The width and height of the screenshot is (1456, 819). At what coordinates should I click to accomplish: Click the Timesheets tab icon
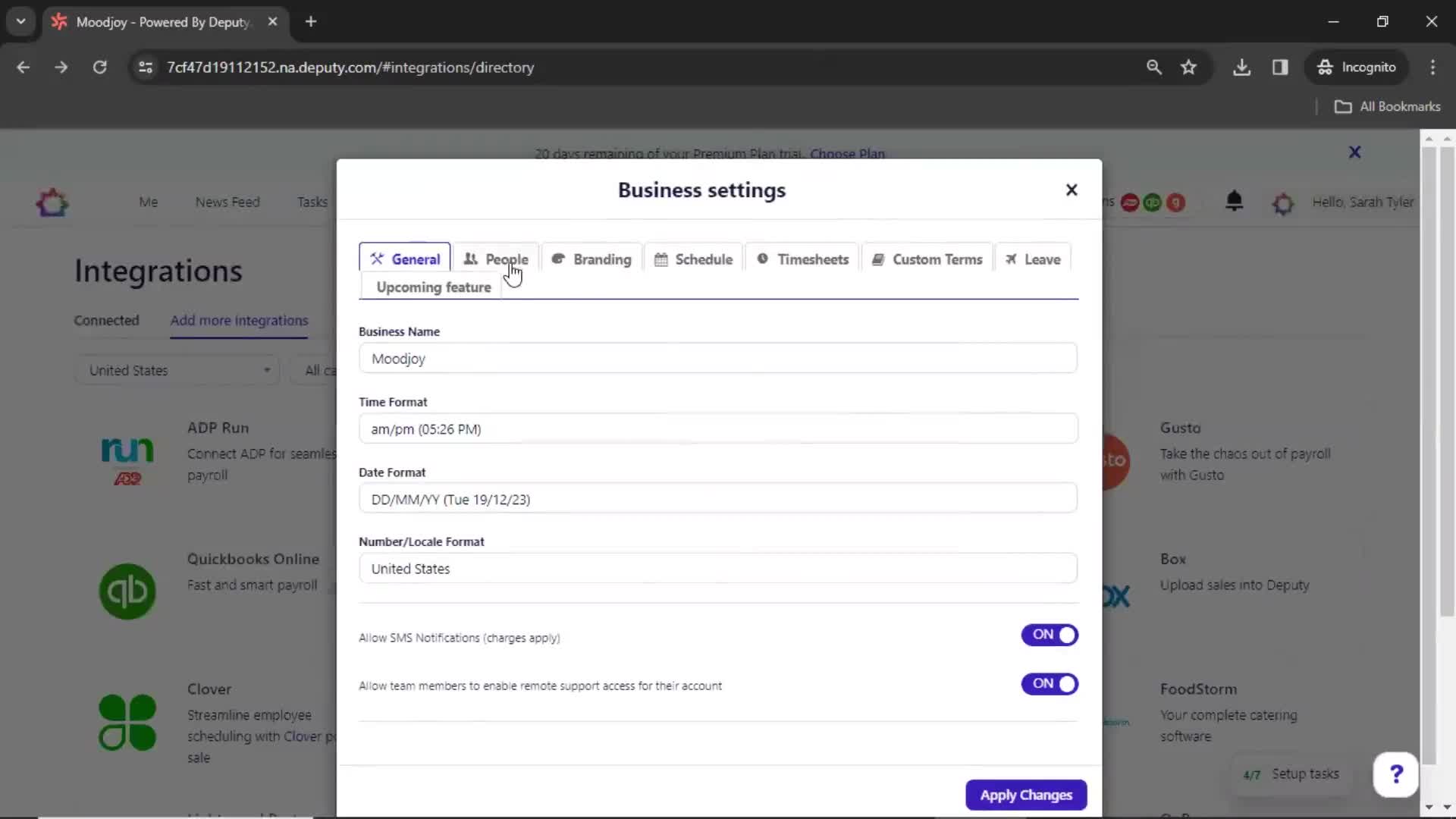[762, 259]
